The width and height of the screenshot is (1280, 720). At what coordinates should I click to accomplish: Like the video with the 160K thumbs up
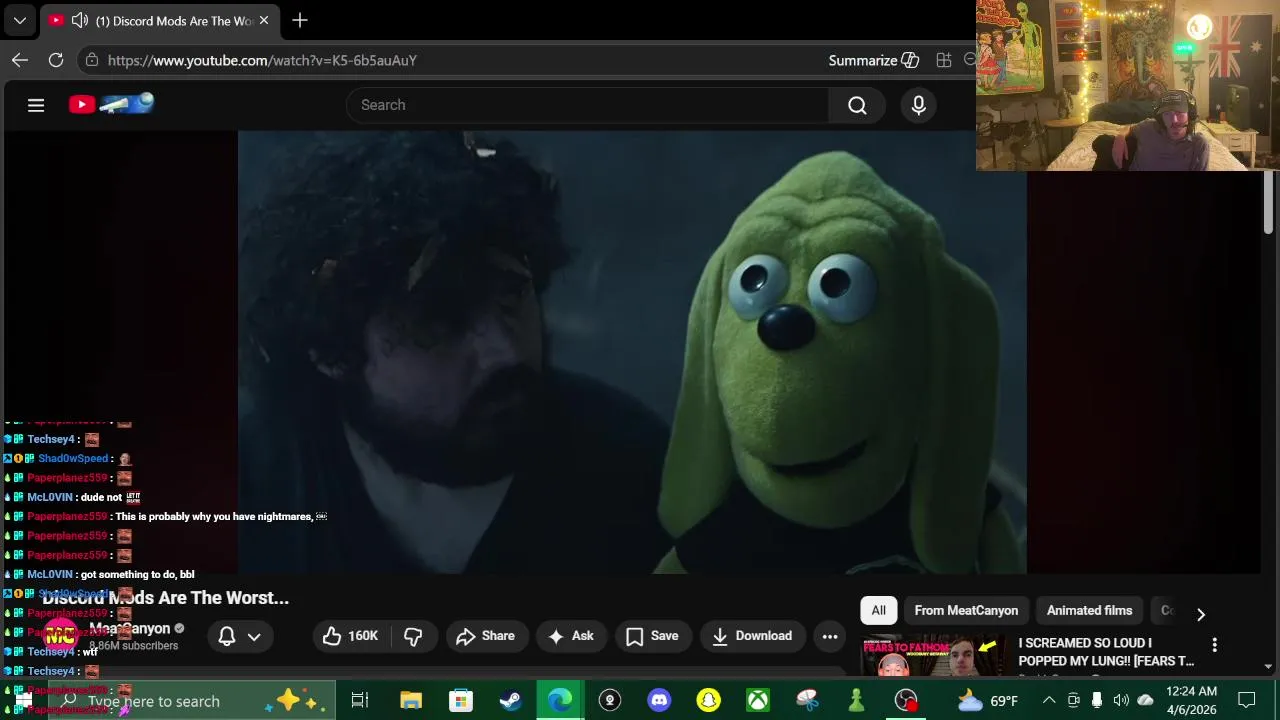[x=350, y=636]
